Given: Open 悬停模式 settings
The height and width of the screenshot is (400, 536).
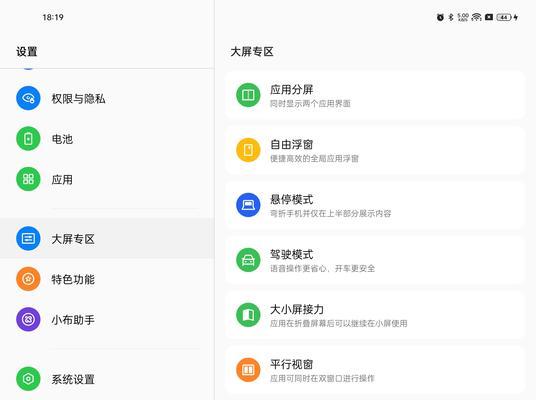Looking at the screenshot, I should (375, 205).
